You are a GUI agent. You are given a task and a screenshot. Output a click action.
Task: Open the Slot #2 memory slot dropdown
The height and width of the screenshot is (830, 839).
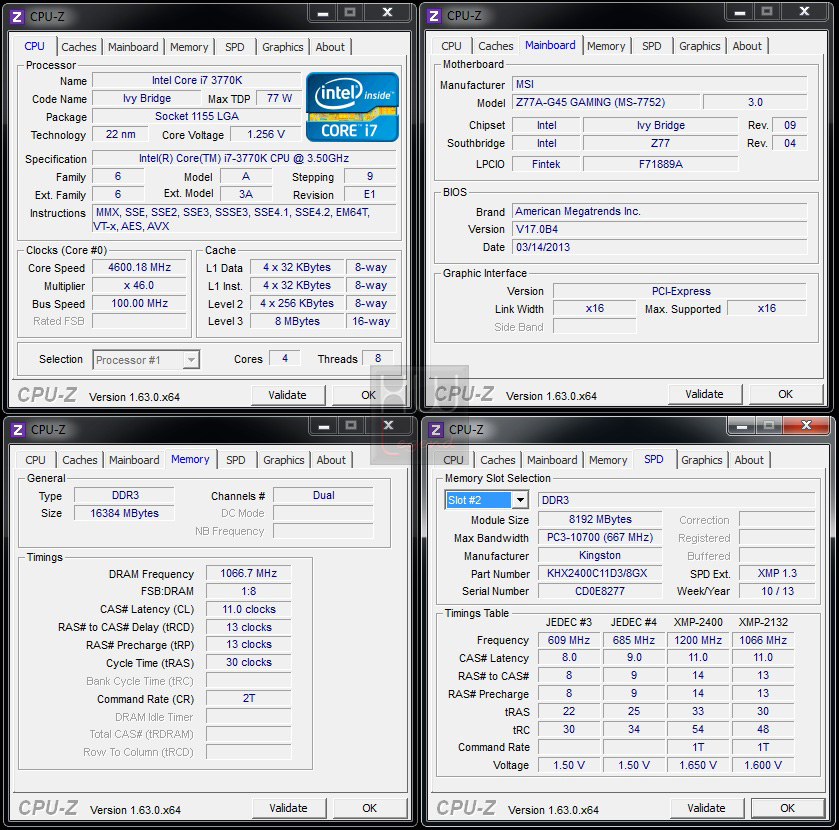(520, 500)
